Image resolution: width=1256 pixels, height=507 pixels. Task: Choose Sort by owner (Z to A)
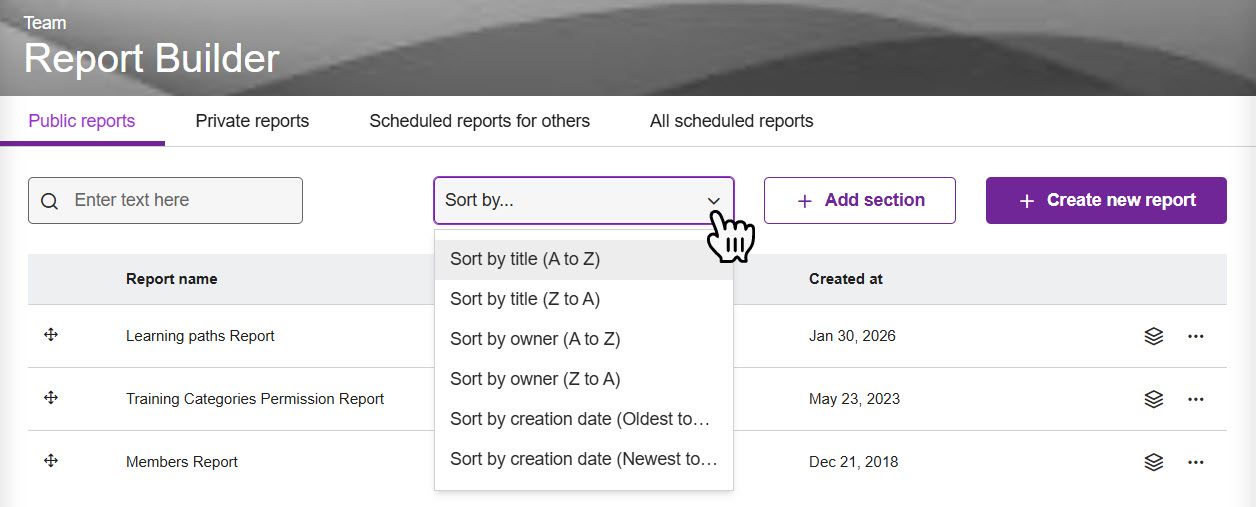535,379
